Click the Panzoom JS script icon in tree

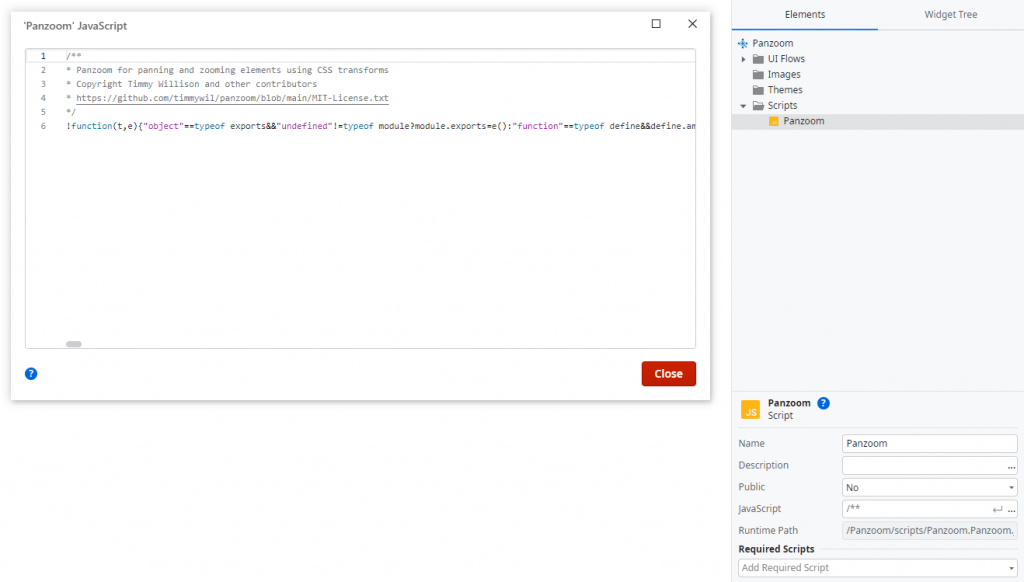[x=773, y=121]
